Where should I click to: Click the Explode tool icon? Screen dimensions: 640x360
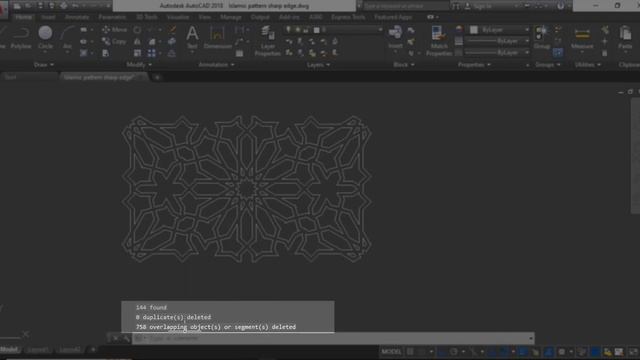[x=172, y=42]
